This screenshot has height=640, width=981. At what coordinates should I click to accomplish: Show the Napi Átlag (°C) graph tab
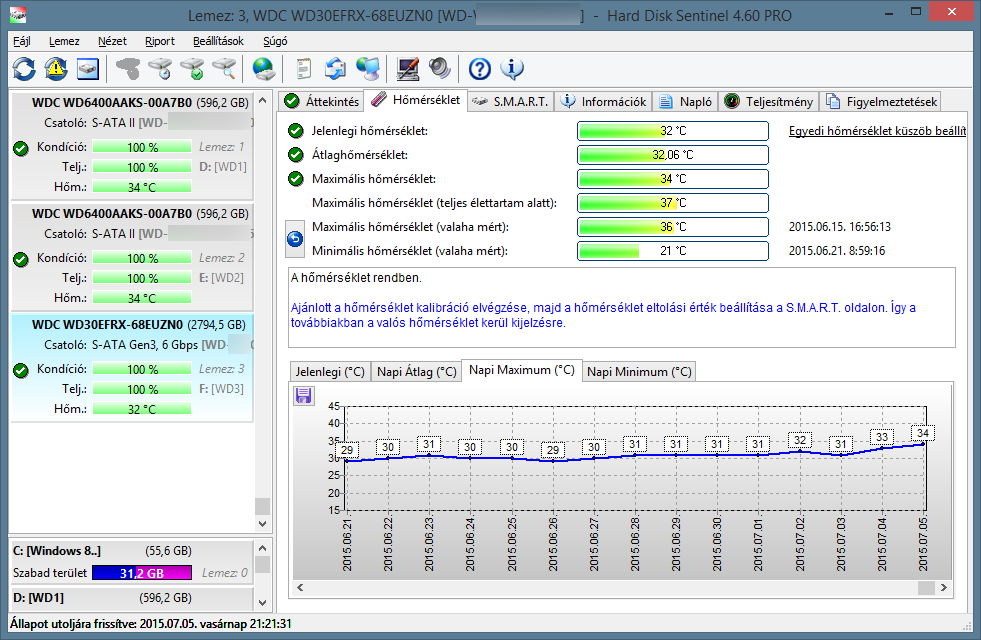[x=416, y=372]
